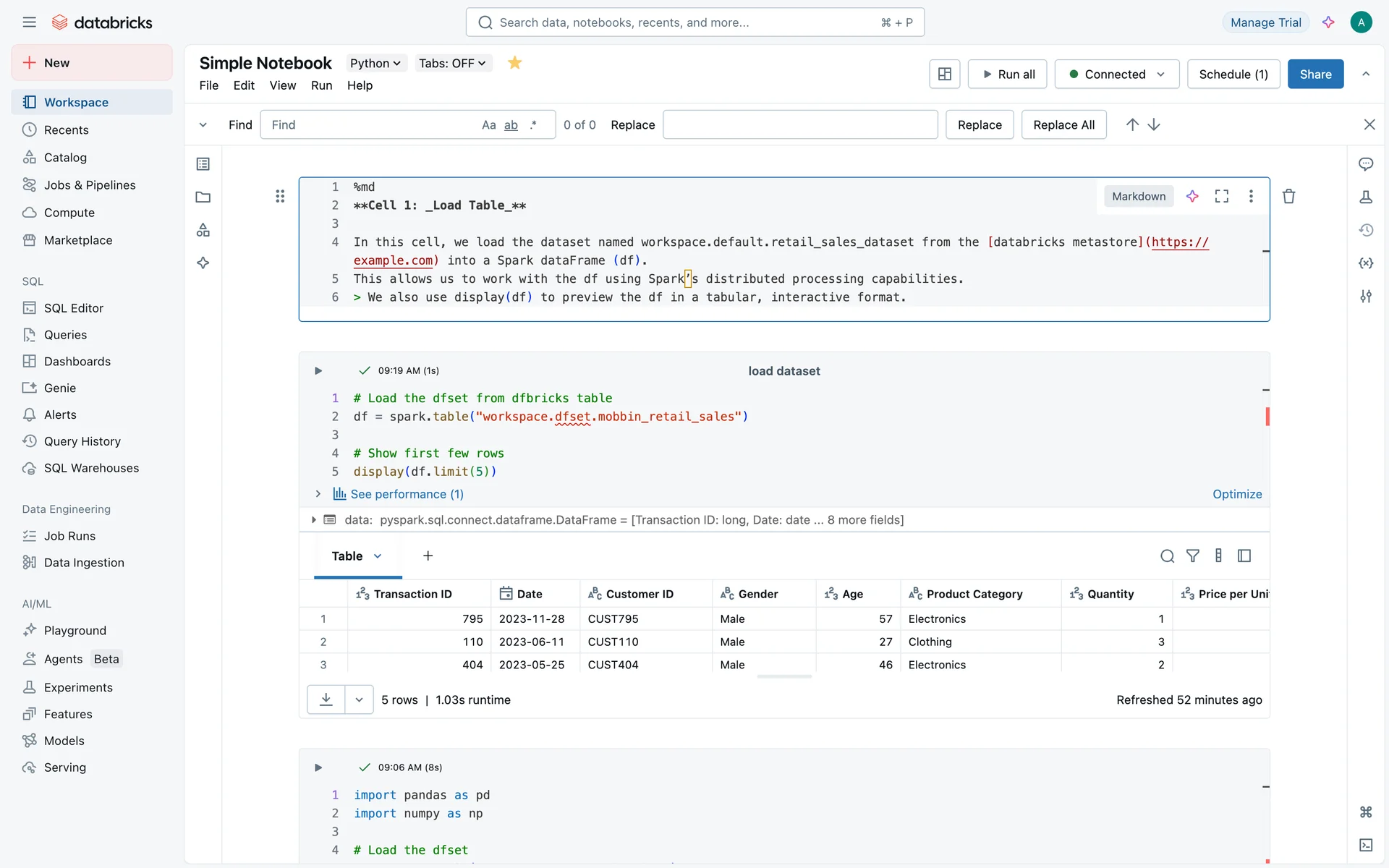Expand the data DataFrame schema row
This screenshot has width=1389, height=868.
pos(313,519)
